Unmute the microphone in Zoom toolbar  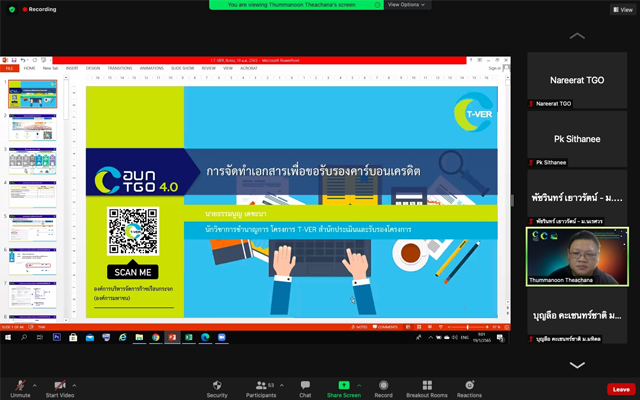(x=20, y=389)
